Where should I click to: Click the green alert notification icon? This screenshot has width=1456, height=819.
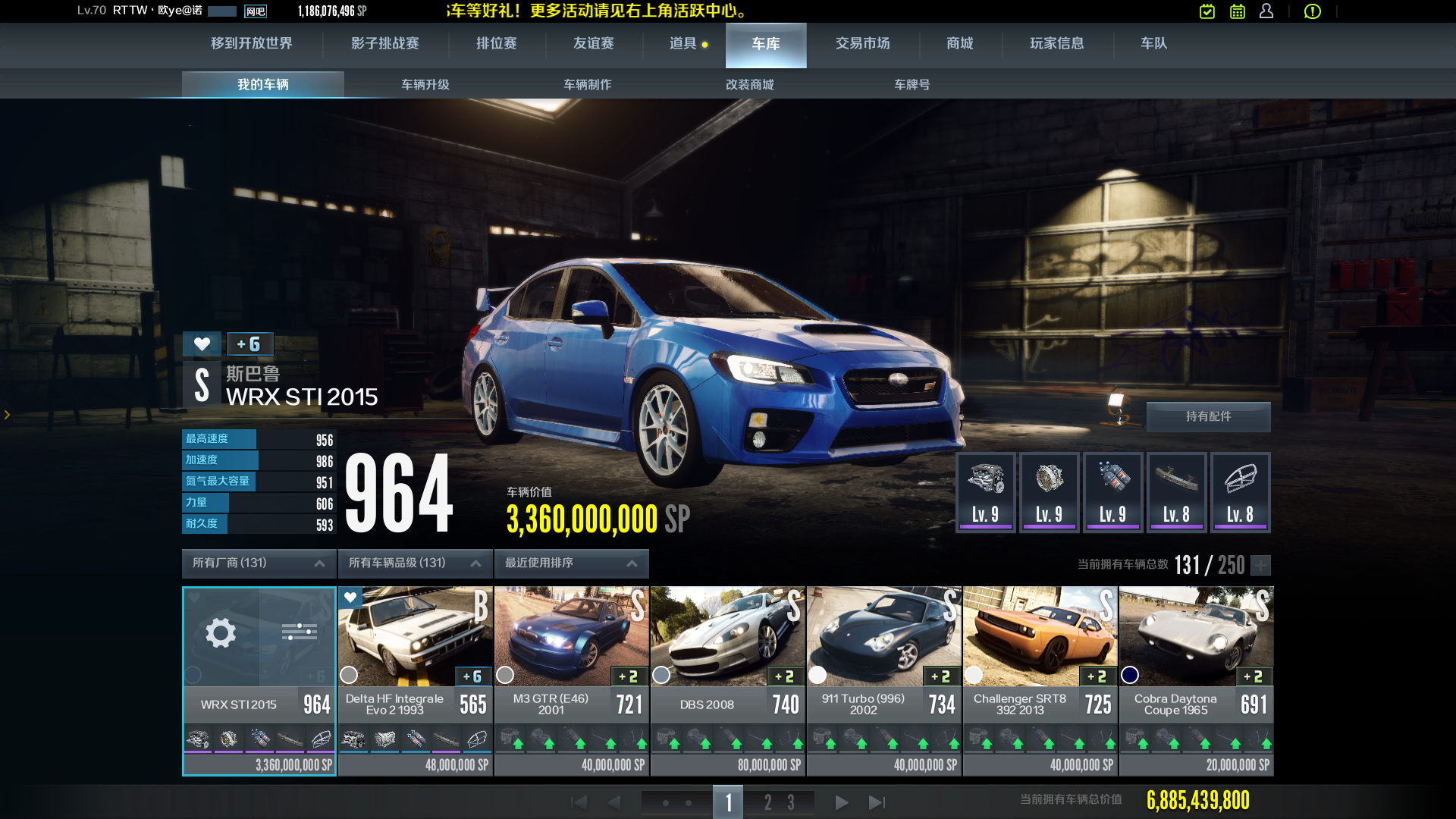coord(1313,11)
